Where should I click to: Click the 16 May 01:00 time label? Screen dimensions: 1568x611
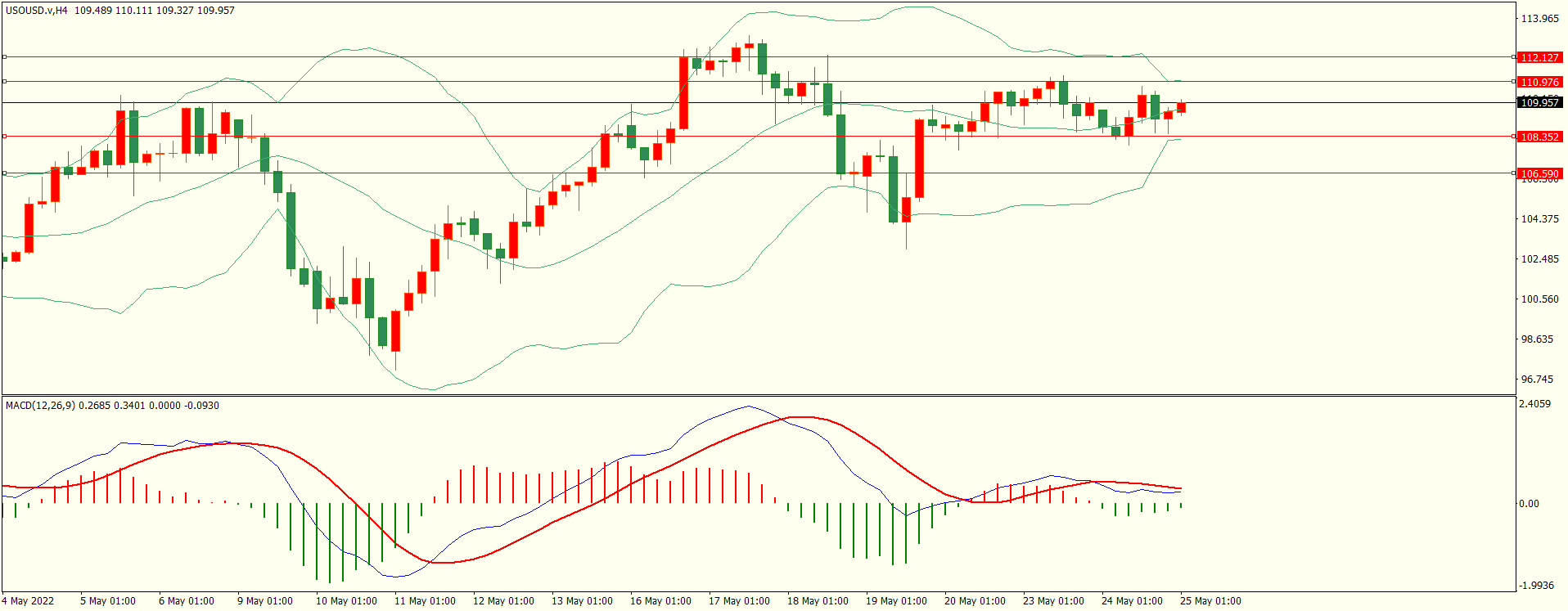click(660, 600)
